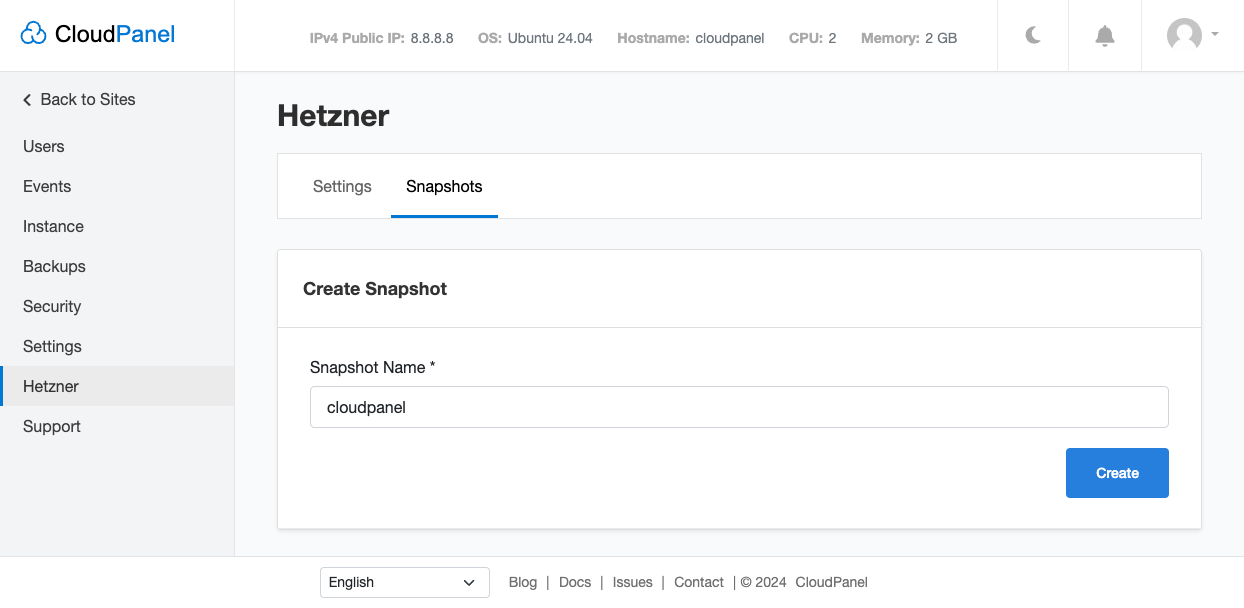Open the language selector set to English
Viewport: 1244px width, 608px height.
coord(404,582)
